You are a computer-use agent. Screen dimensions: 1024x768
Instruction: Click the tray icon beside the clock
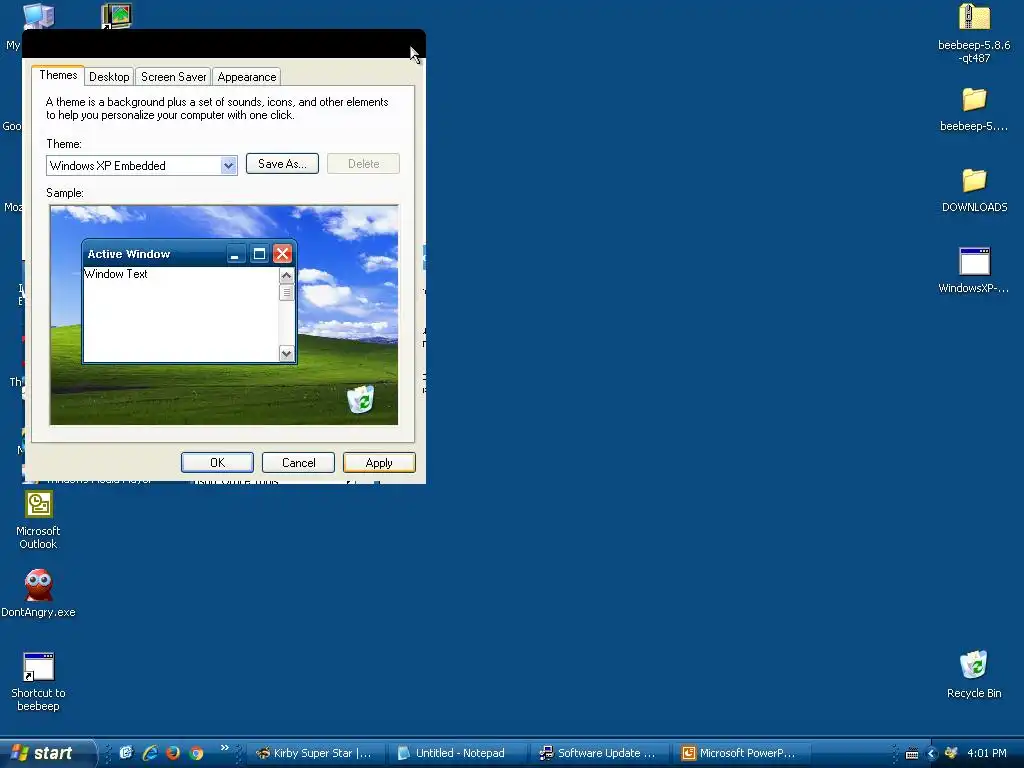[951, 753]
